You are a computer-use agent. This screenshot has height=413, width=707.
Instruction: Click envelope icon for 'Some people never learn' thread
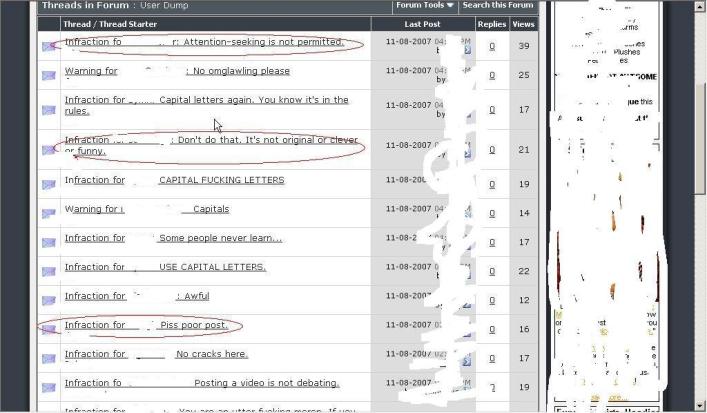tap(49, 243)
